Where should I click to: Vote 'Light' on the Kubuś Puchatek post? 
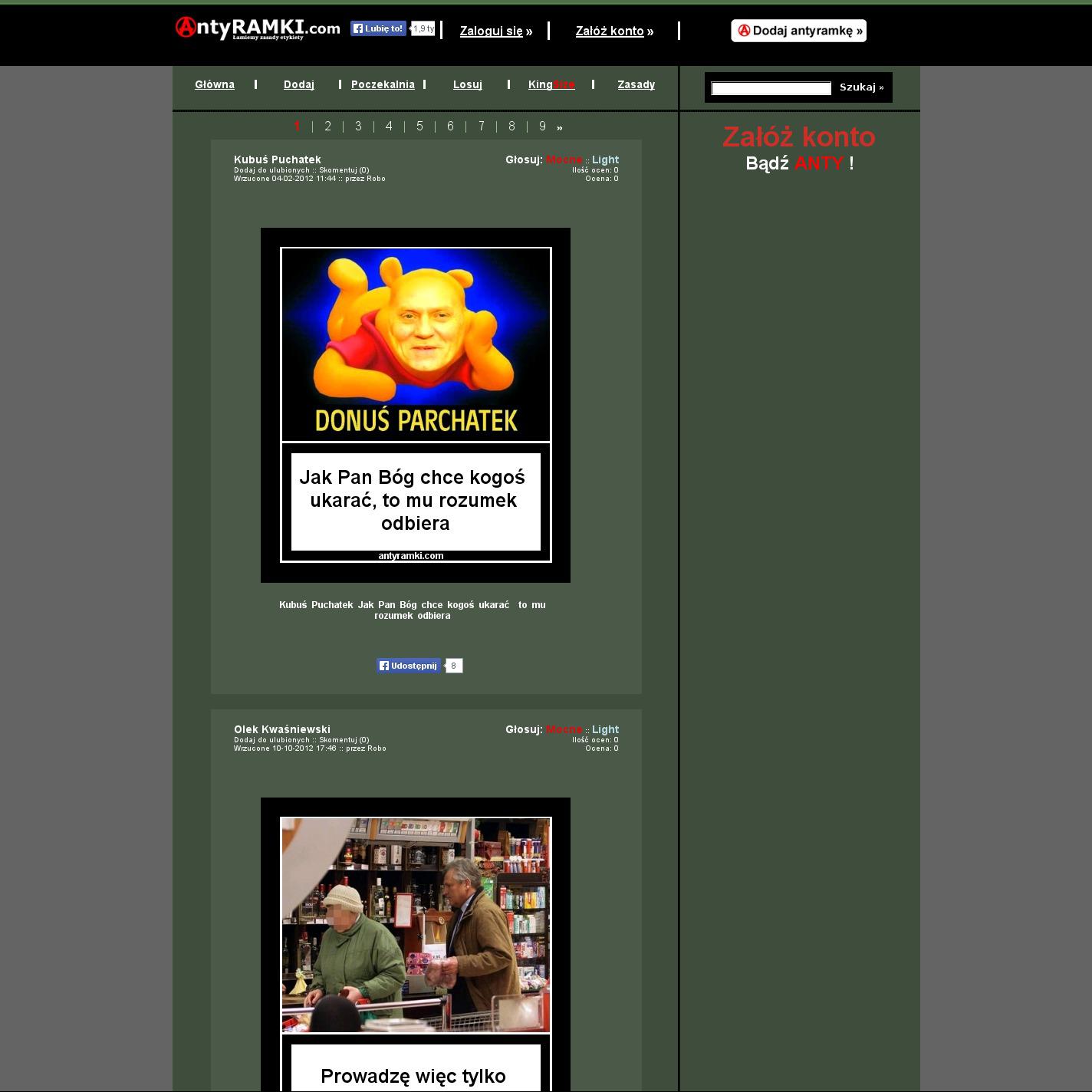pyautogui.click(x=605, y=160)
